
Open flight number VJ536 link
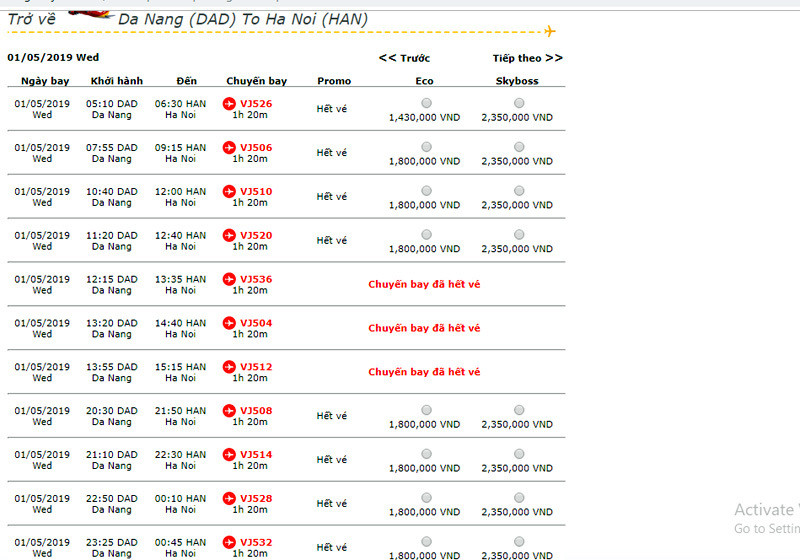click(x=256, y=279)
